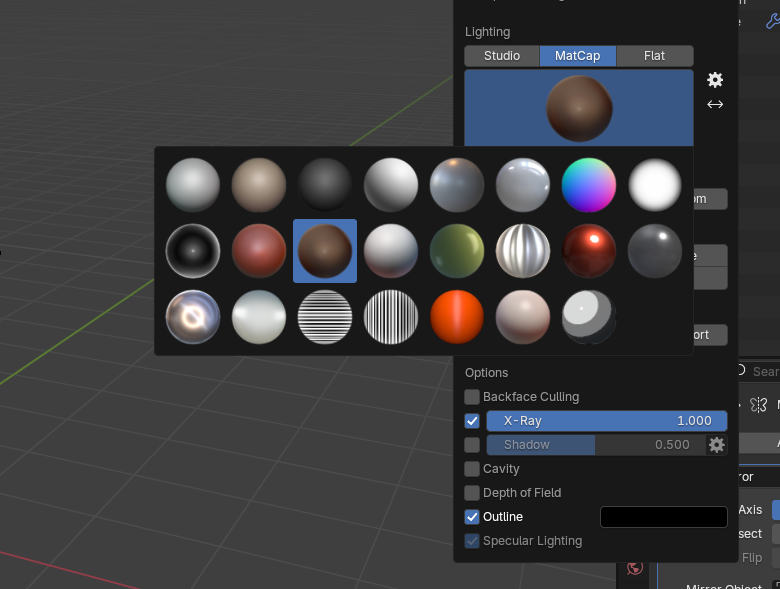Pick the black rim-lit MatCap
Image resolution: width=780 pixels, height=589 pixels.
click(193, 251)
